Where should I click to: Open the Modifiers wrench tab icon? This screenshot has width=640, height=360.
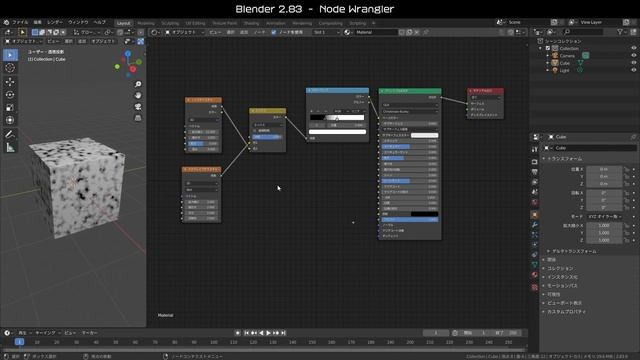(535, 224)
